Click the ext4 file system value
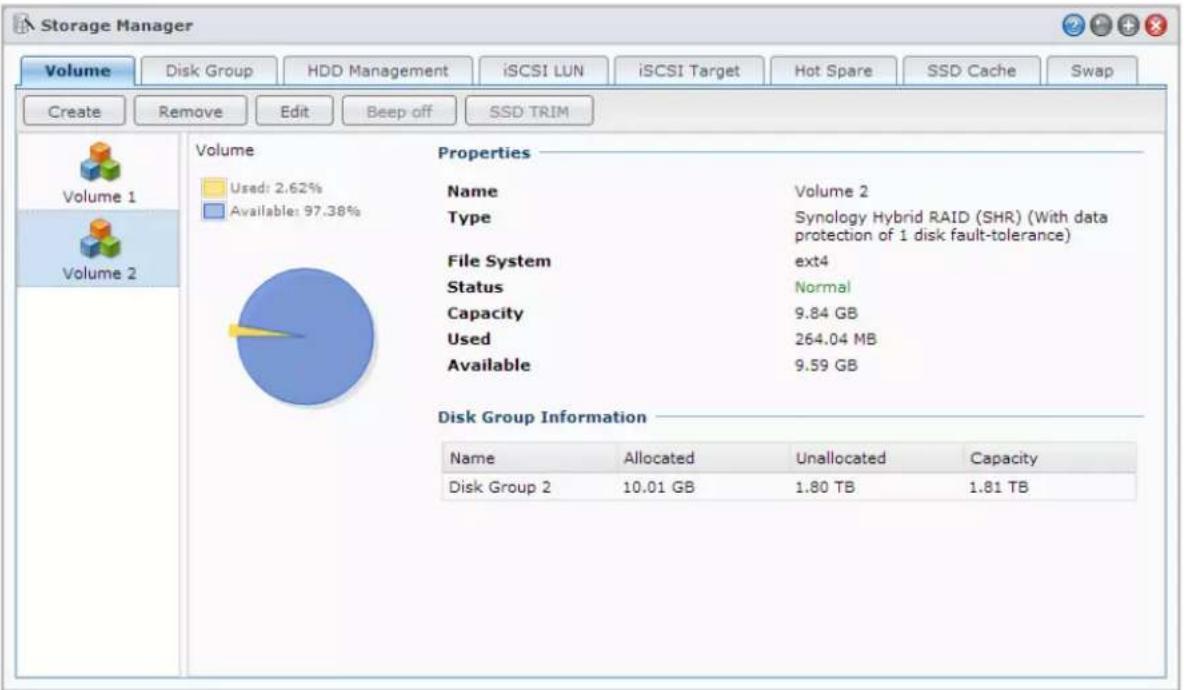 pyautogui.click(x=811, y=261)
